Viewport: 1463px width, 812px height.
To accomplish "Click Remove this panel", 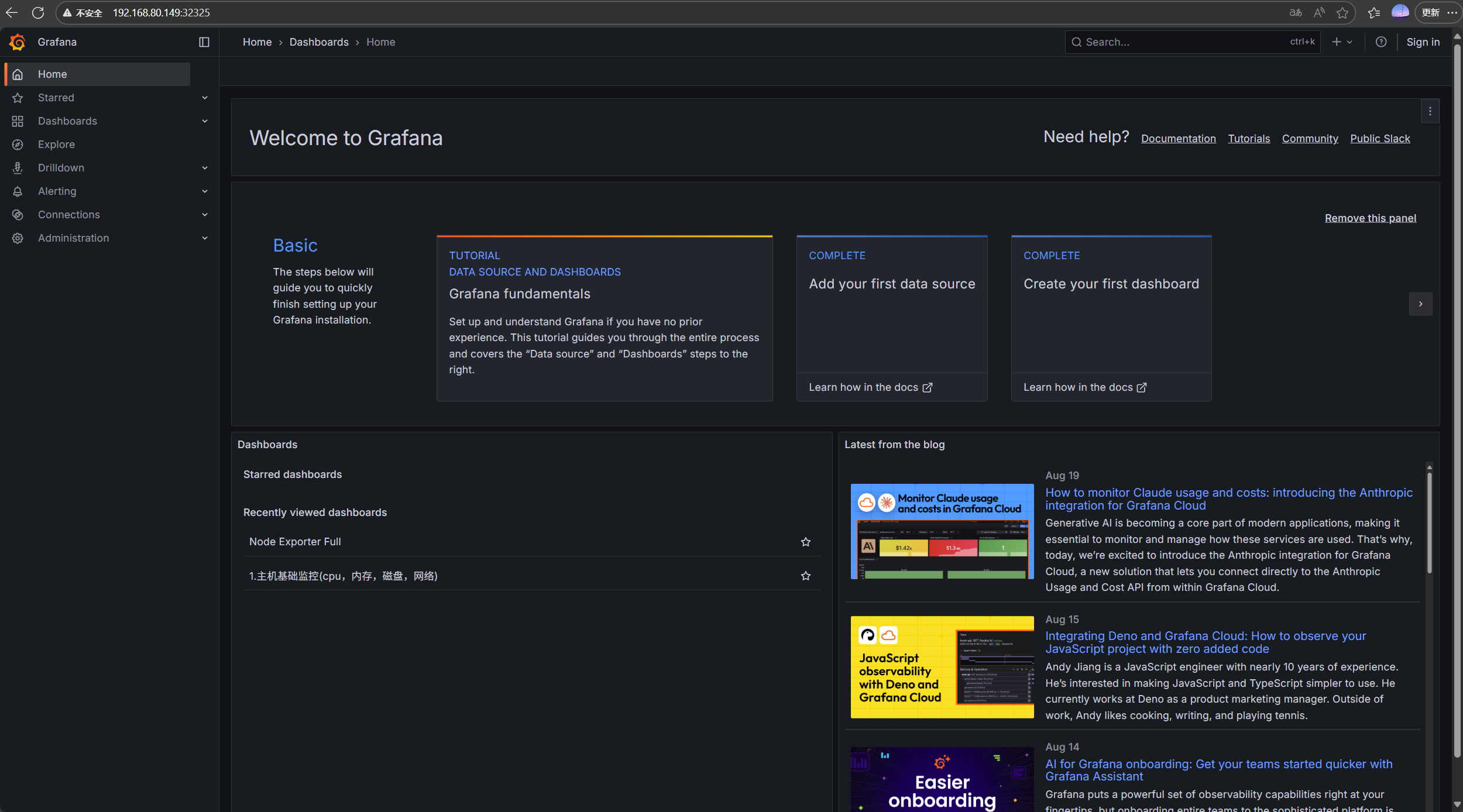I will (1371, 218).
